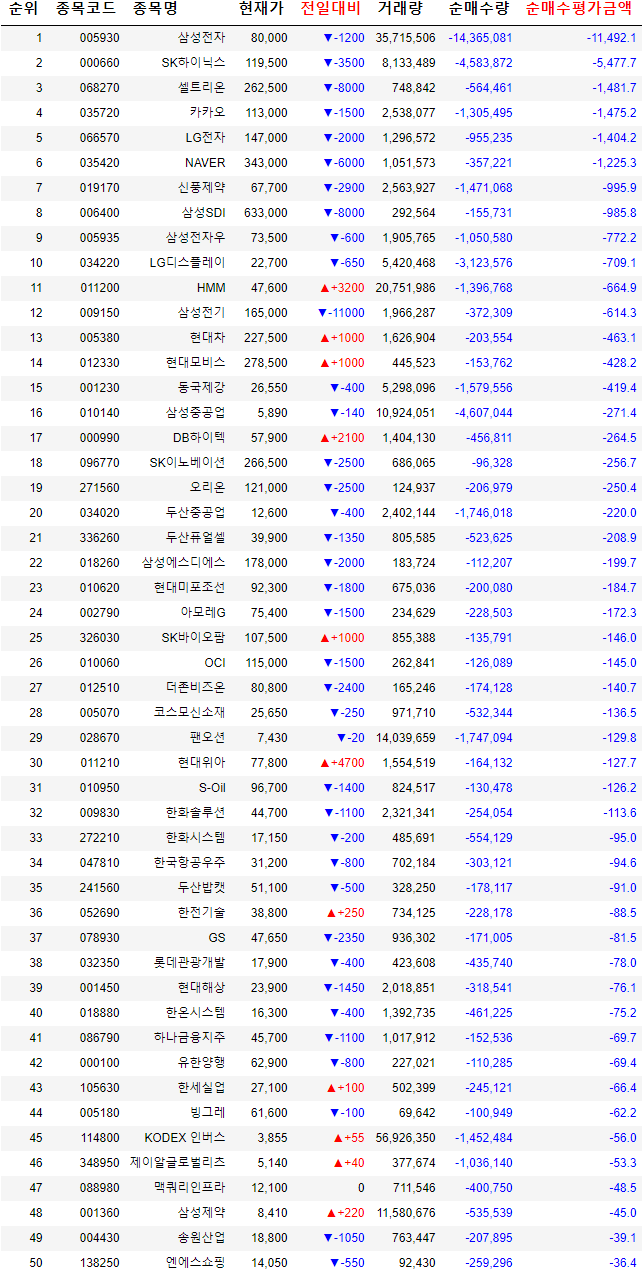This screenshot has height=1270, width=643.
Task: Select stock name 현대해상
Action: point(203,988)
